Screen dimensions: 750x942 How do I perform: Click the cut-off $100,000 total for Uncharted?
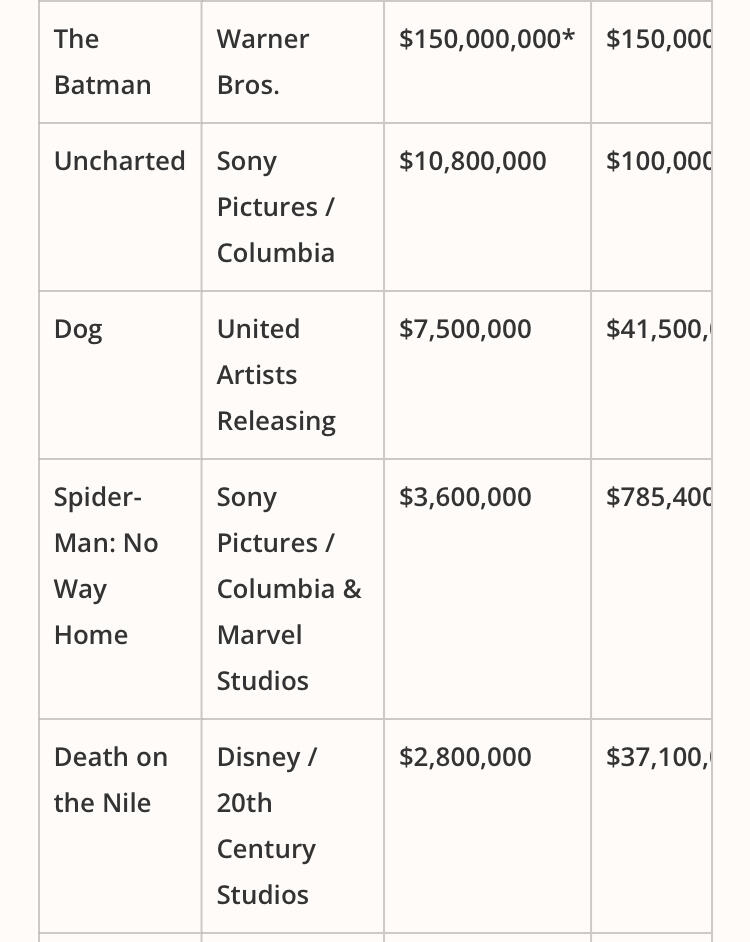click(659, 161)
